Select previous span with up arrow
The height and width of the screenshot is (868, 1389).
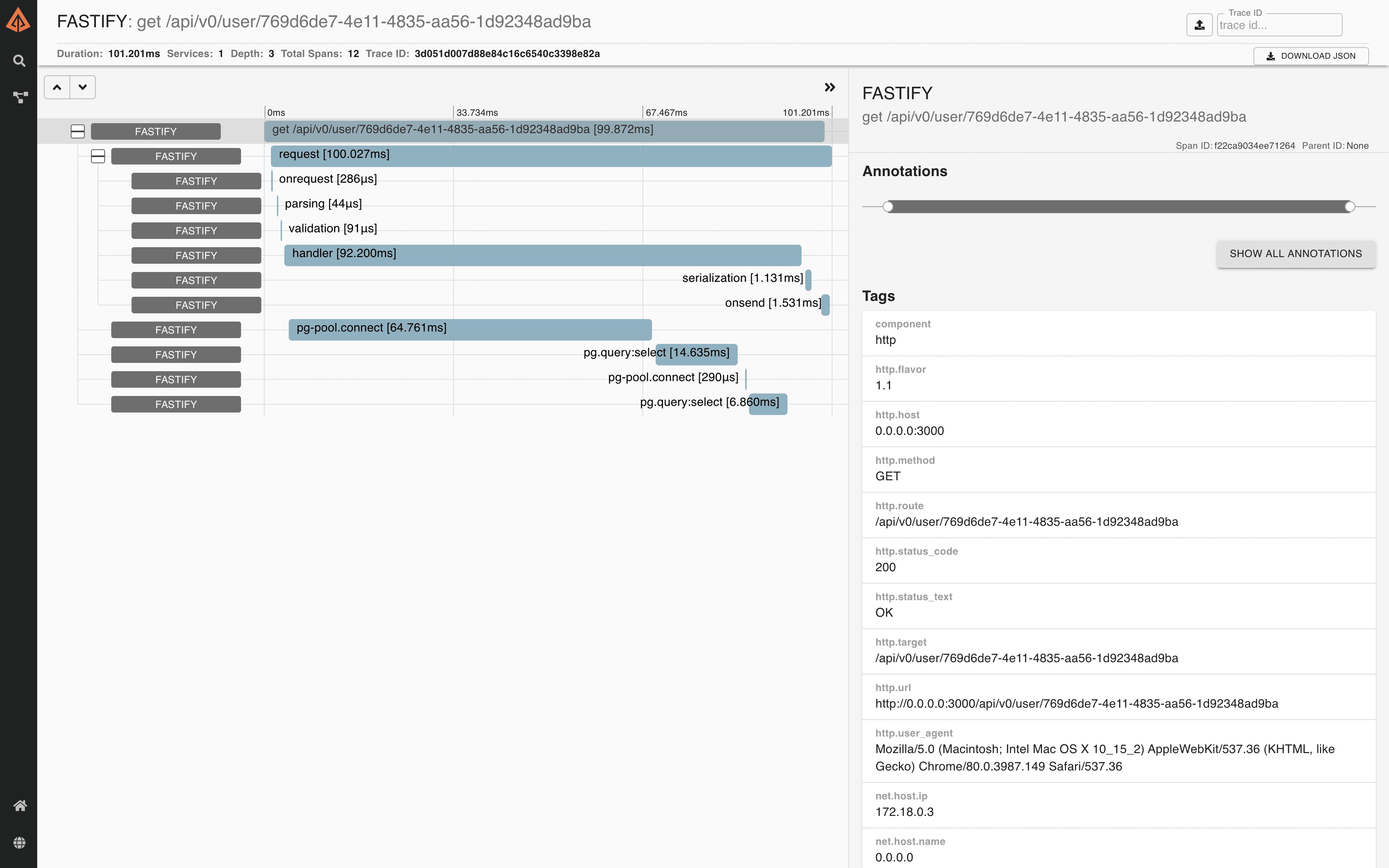click(57, 87)
